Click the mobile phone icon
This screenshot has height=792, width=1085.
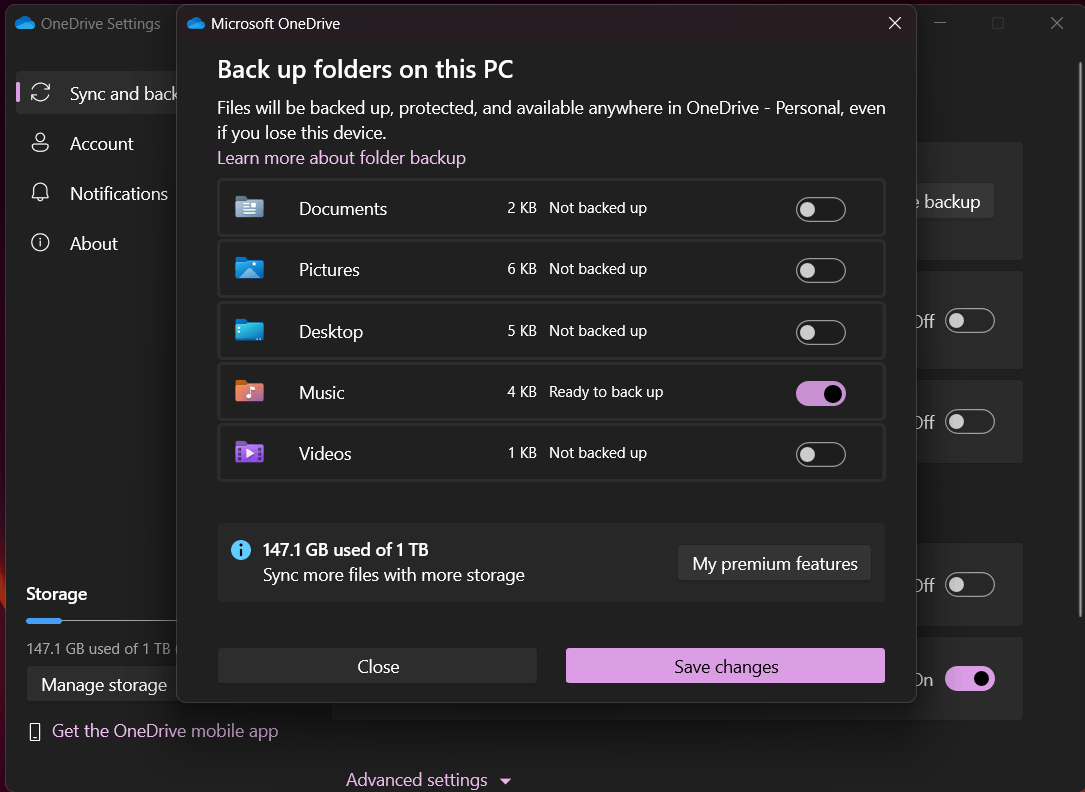[35, 732]
